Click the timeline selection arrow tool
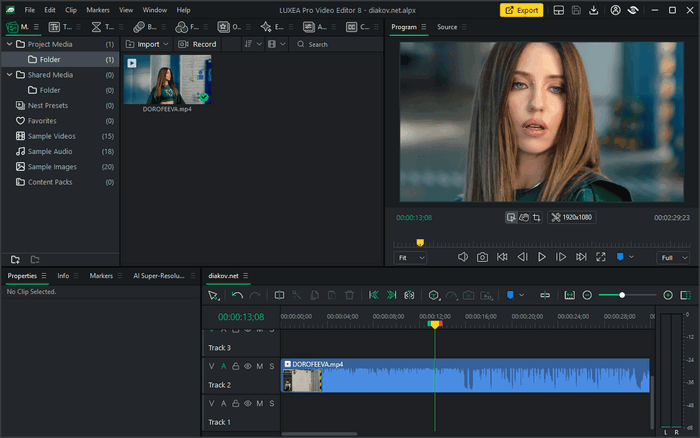Screen dimensions: 700x438 pos(213,295)
